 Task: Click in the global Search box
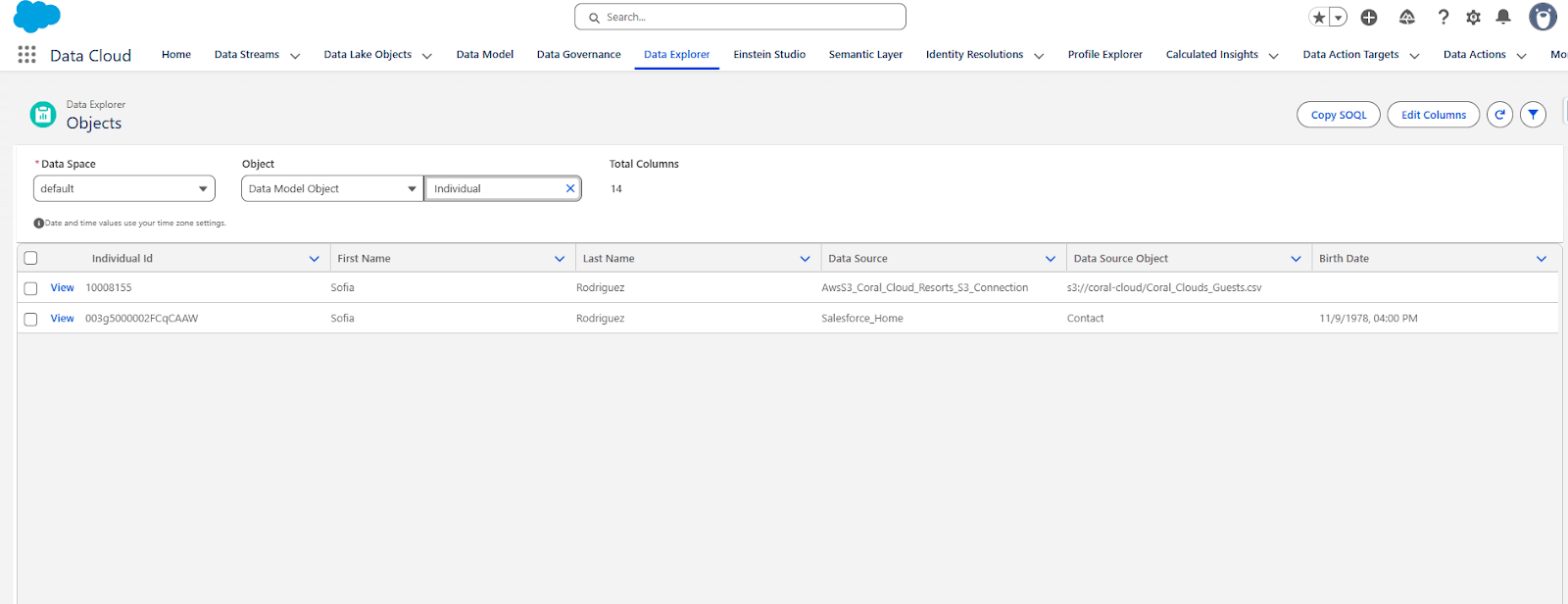[740, 17]
